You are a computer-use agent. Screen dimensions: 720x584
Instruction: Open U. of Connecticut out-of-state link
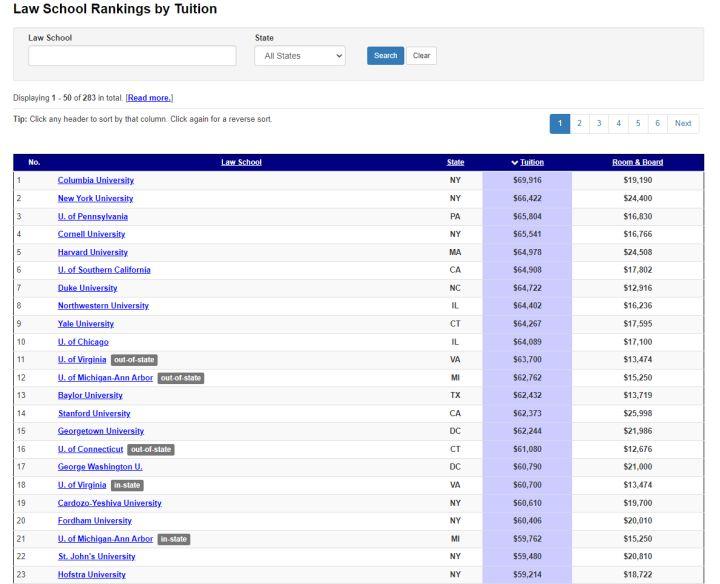coord(90,449)
